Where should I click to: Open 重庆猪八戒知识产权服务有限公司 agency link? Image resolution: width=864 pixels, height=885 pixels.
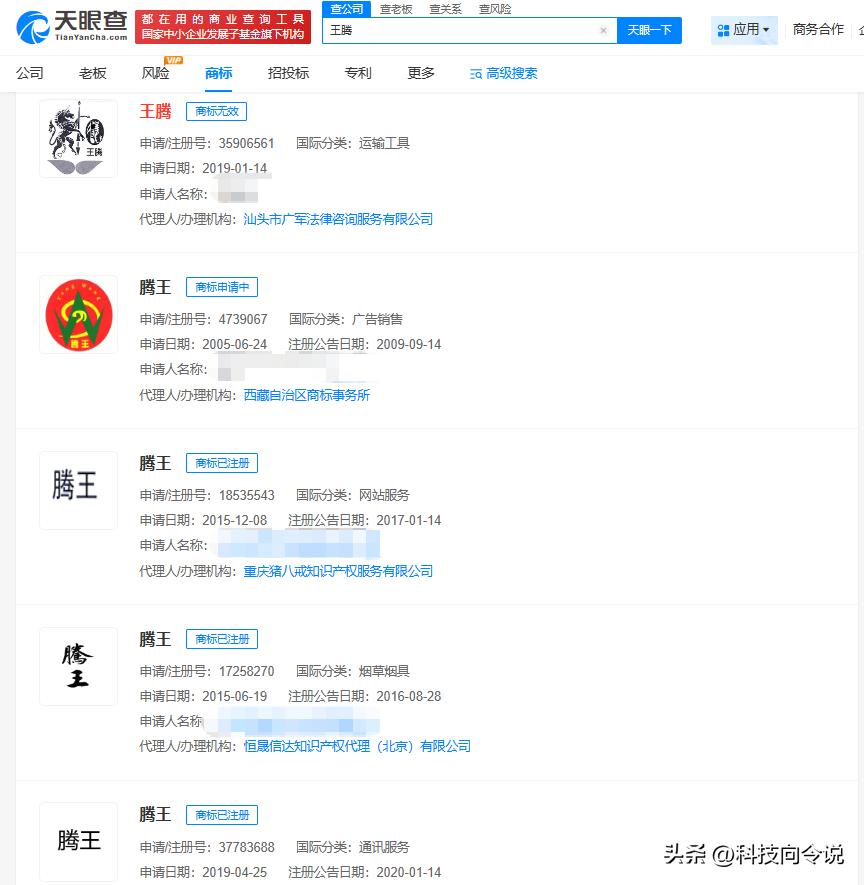(x=338, y=571)
